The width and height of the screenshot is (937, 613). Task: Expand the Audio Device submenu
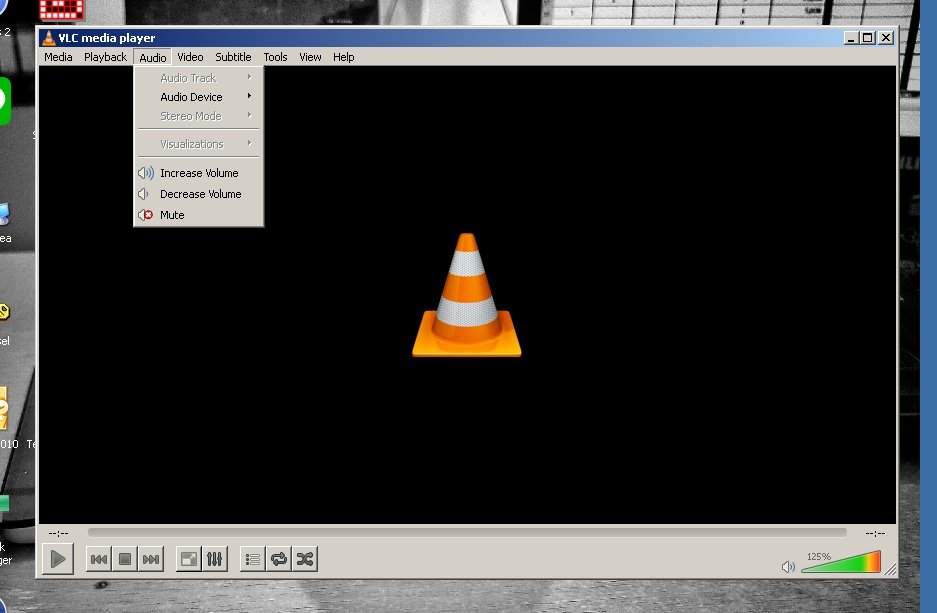click(x=198, y=97)
